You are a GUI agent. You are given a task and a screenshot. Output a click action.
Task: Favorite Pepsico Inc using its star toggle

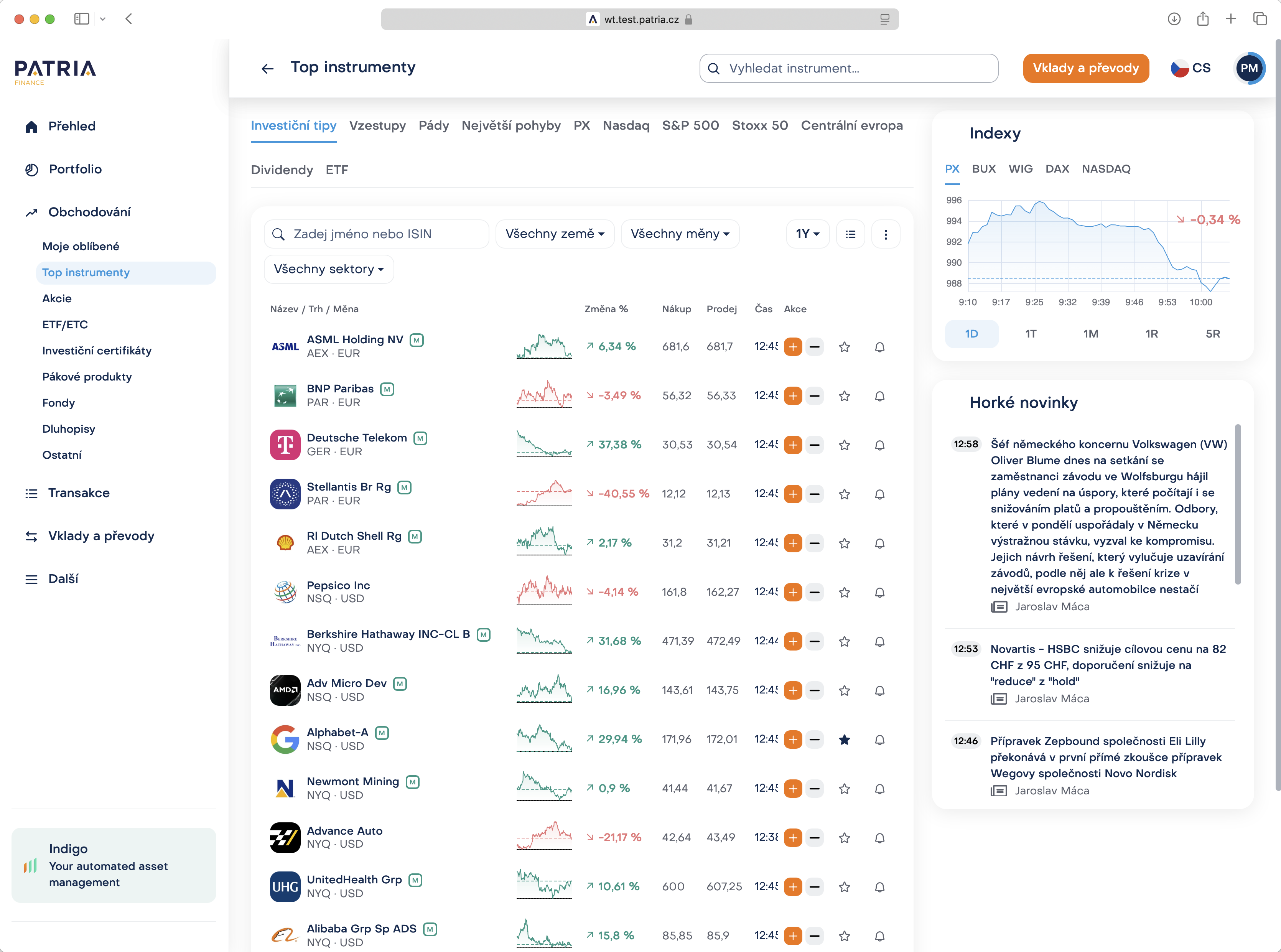[x=845, y=592]
